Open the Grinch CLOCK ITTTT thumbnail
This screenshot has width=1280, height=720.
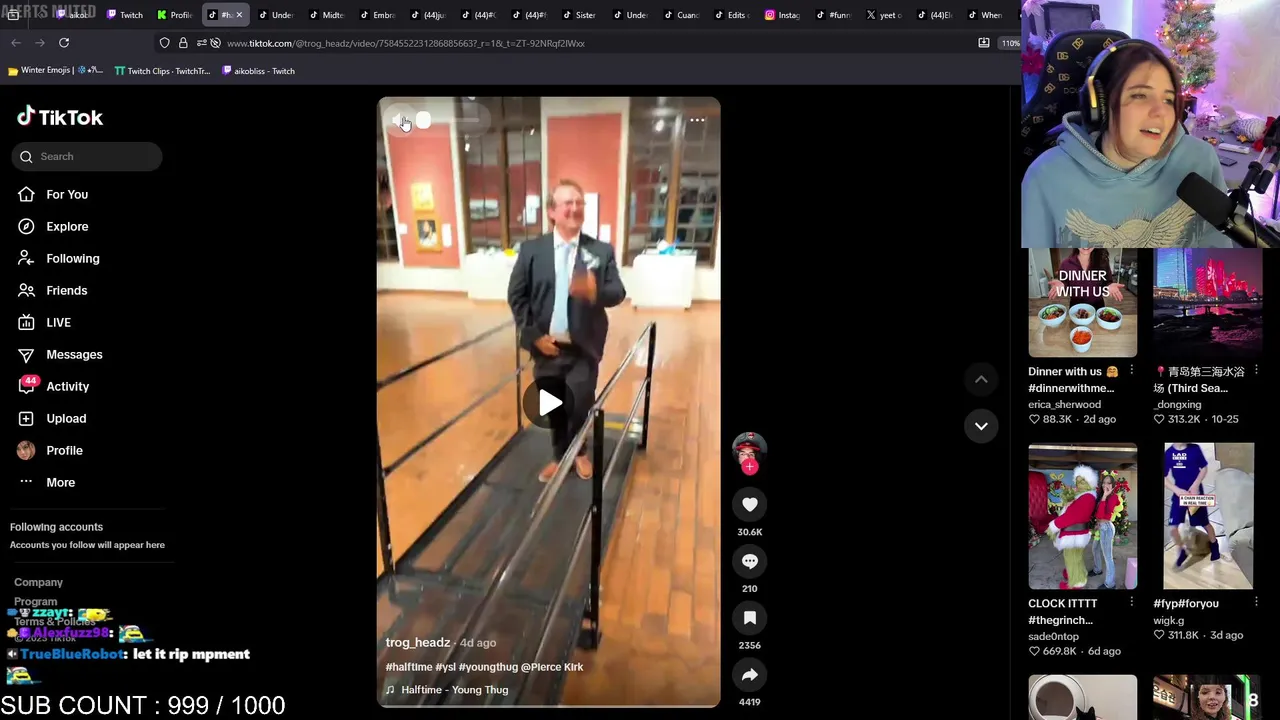point(1082,516)
